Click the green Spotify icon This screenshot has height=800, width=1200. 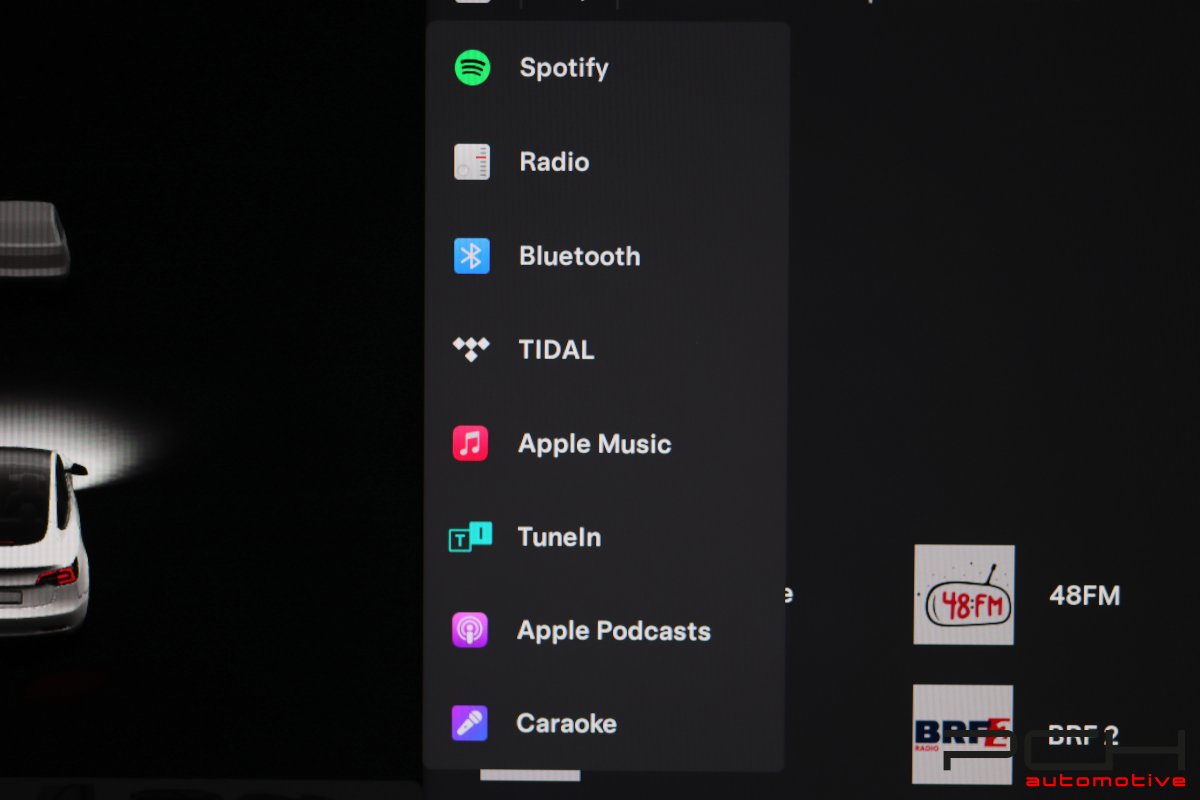(472, 68)
